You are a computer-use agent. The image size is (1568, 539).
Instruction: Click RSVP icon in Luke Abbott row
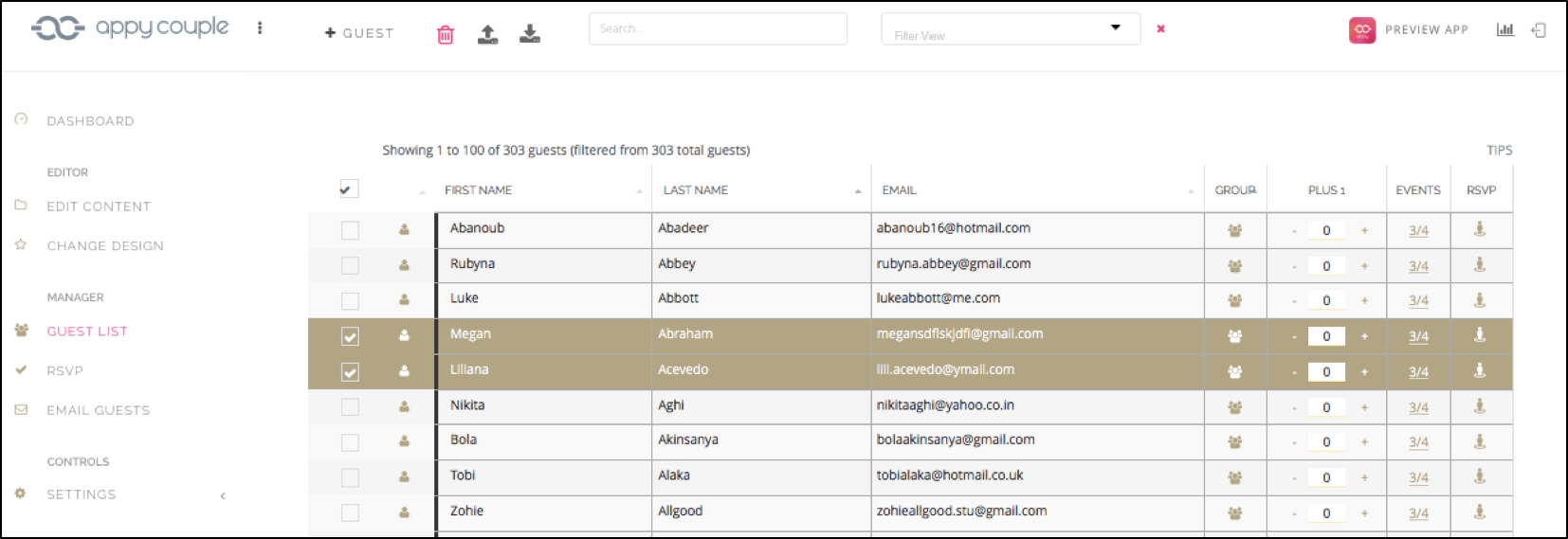point(1479,300)
